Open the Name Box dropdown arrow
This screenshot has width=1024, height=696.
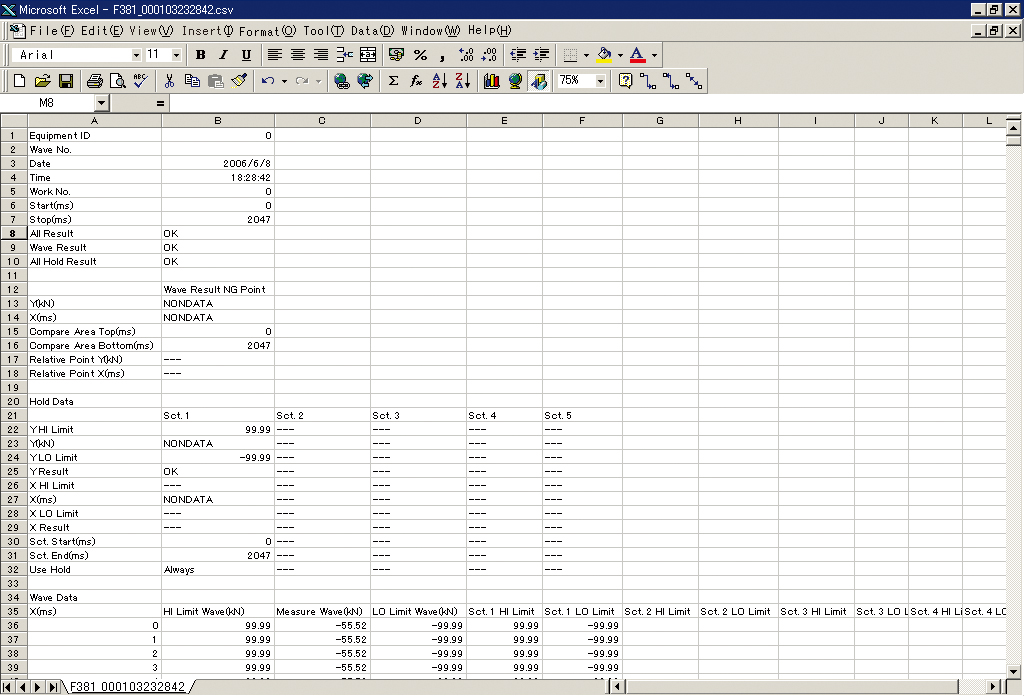[x=101, y=103]
